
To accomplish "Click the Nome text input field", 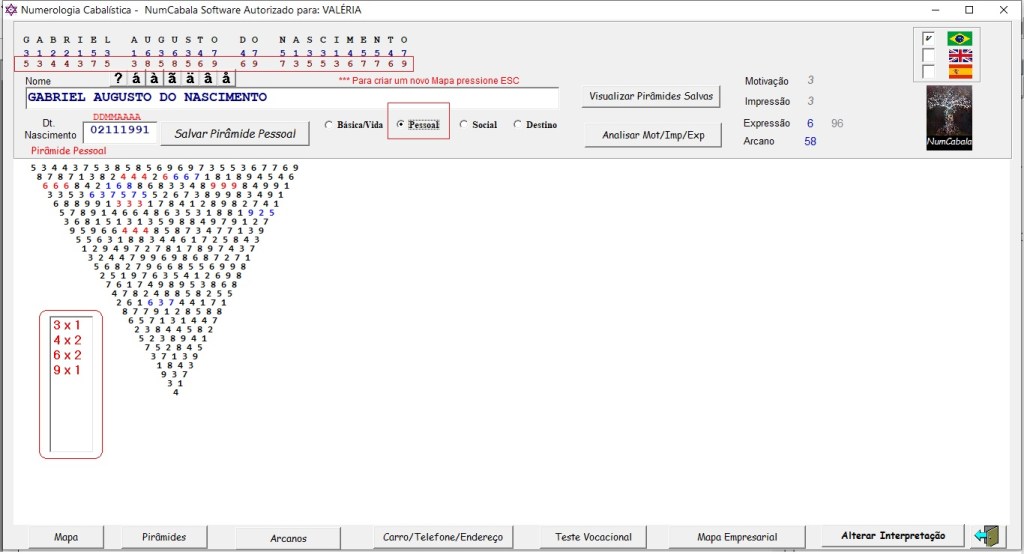I will click(x=291, y=98).
